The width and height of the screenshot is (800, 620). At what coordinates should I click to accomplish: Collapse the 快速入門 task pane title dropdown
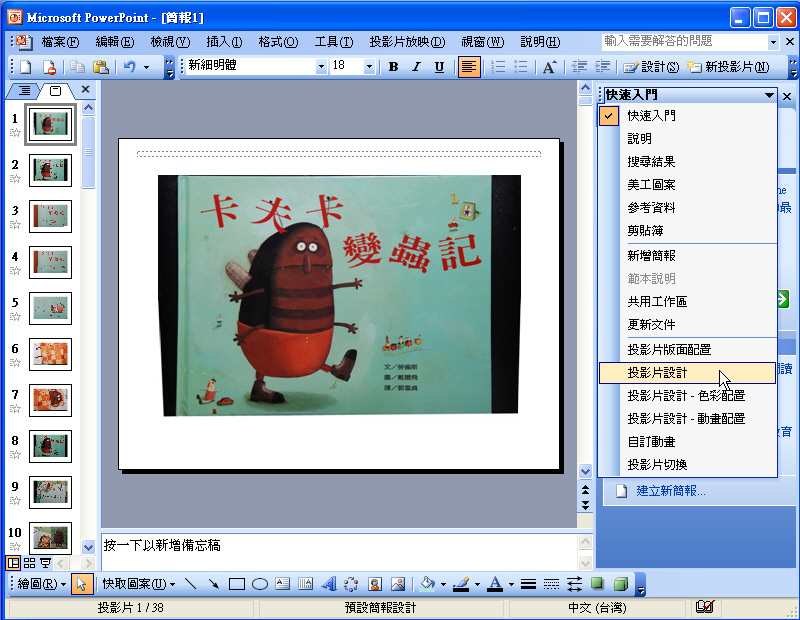pos(769,95)
